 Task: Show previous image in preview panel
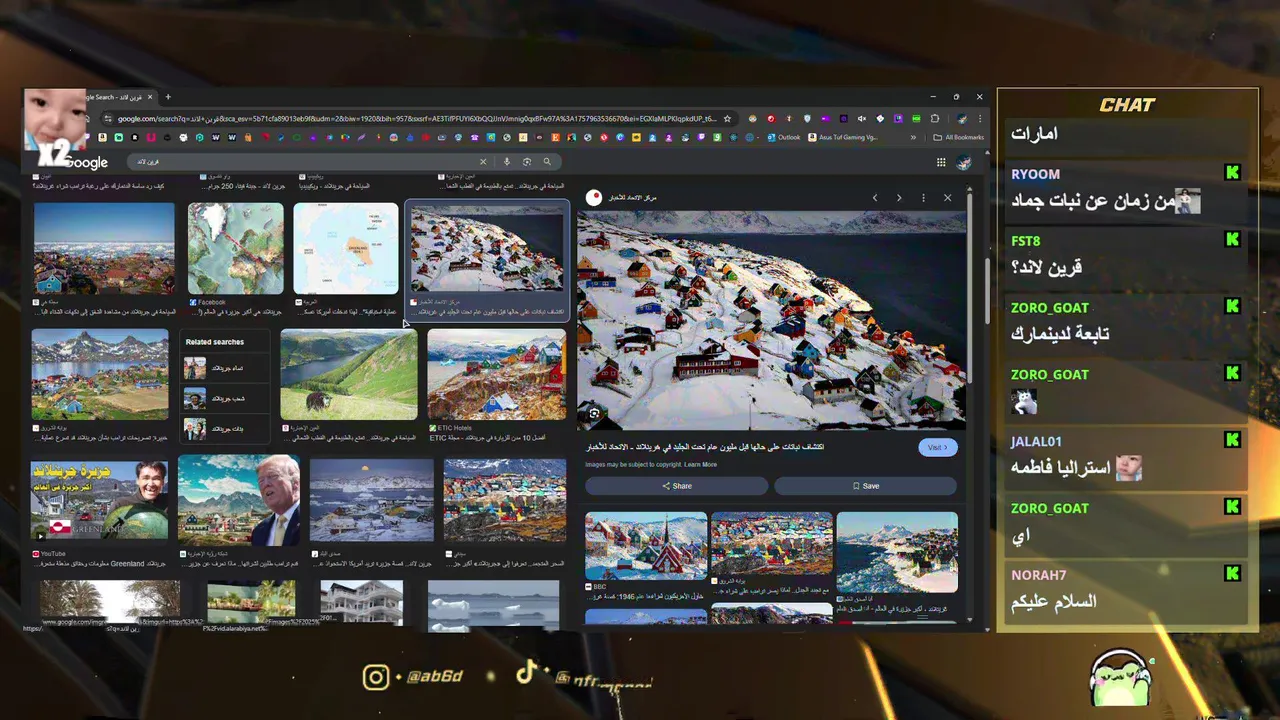tap(875, 198)
